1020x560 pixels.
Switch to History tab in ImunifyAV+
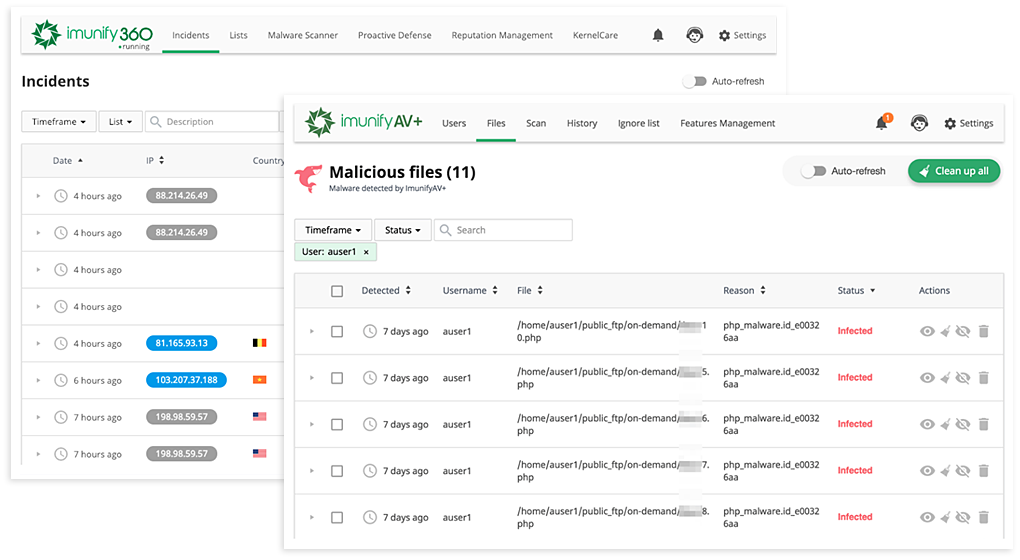point(582,123)
